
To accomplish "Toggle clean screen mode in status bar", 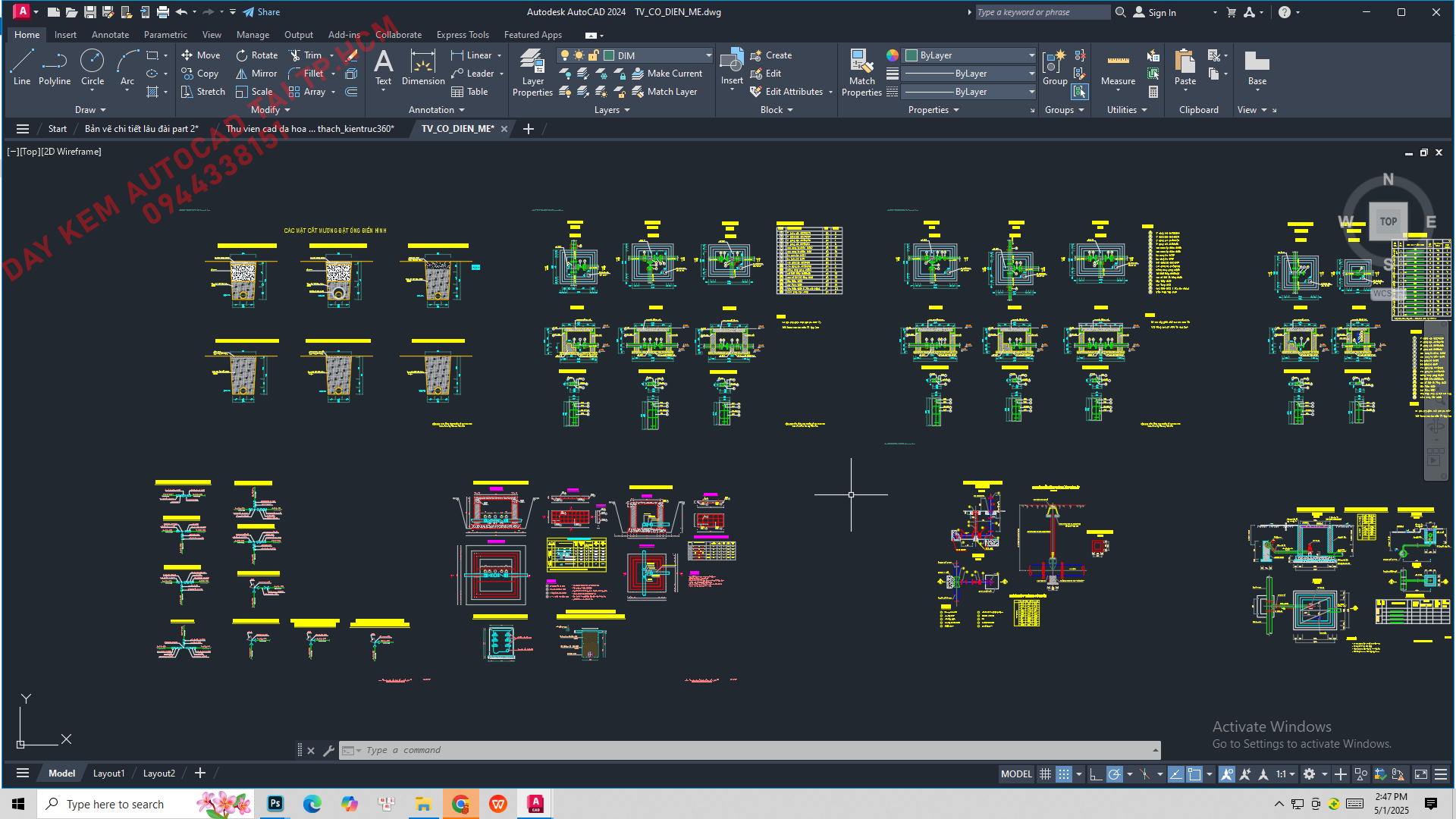I will click(1421, 774).
